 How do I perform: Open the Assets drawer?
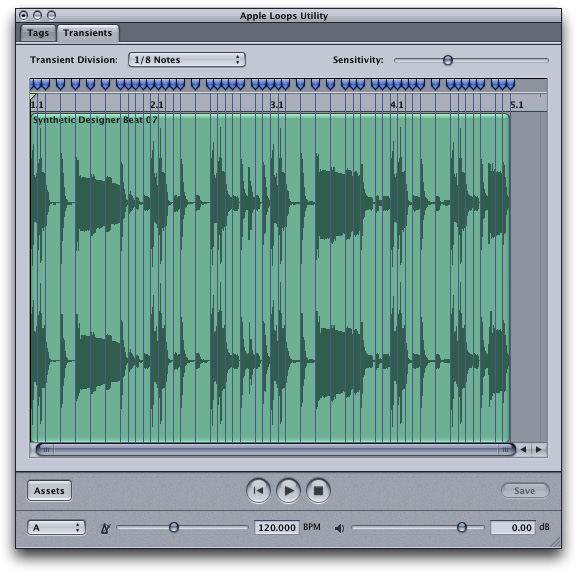(49, 491)
